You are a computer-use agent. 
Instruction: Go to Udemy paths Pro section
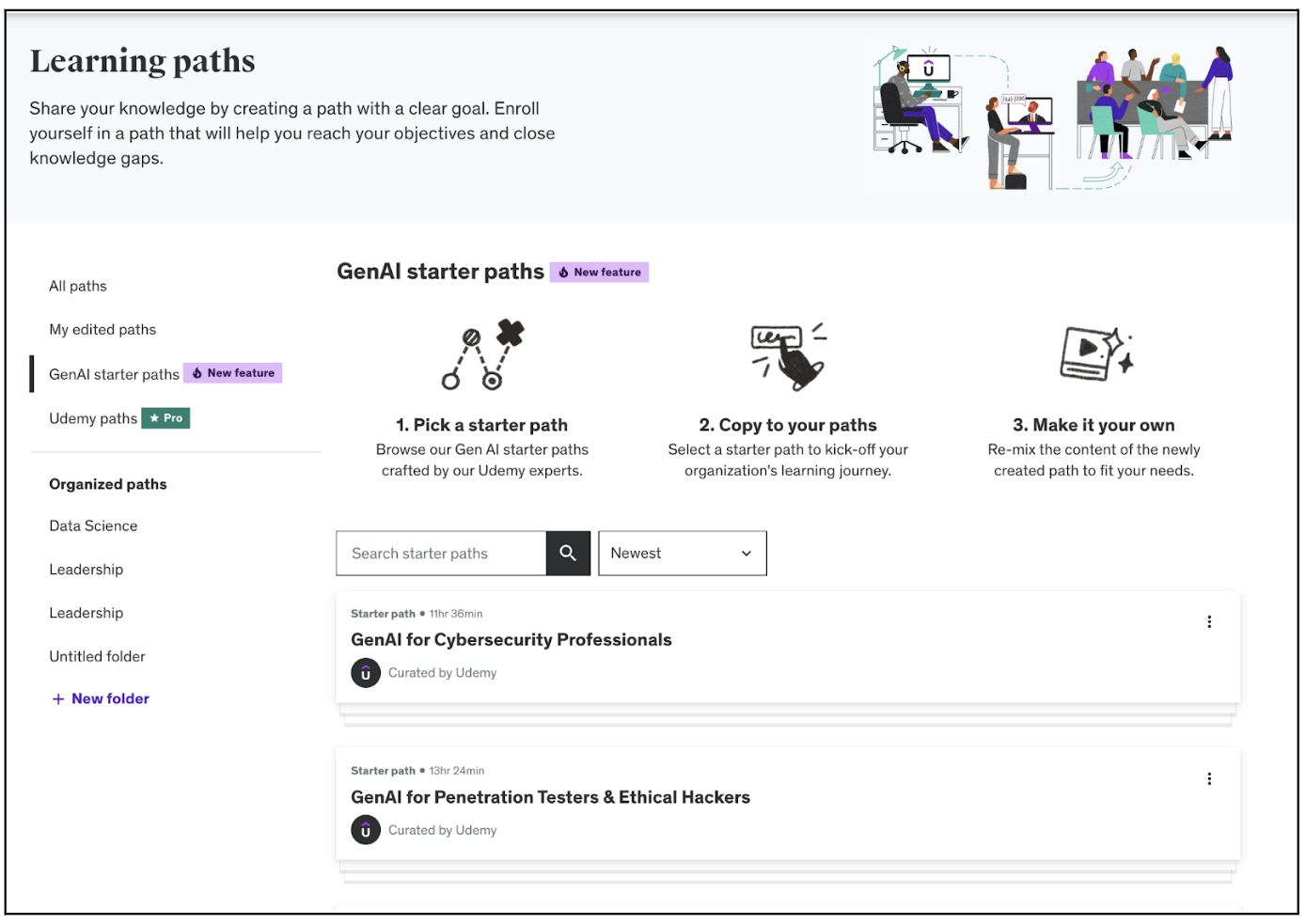pyautogui.click(x=94, y=419)
